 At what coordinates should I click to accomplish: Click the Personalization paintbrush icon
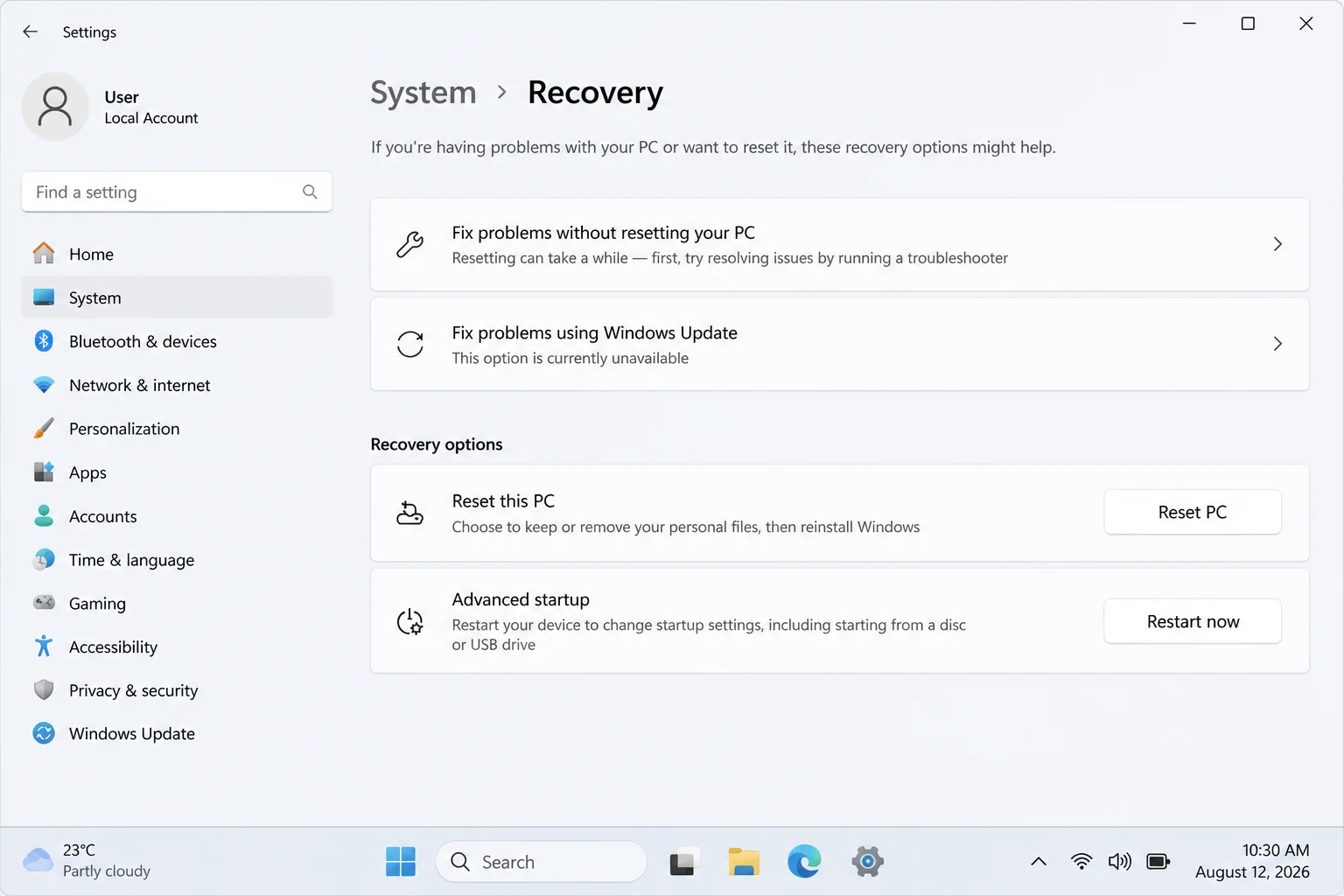[44, 429]
